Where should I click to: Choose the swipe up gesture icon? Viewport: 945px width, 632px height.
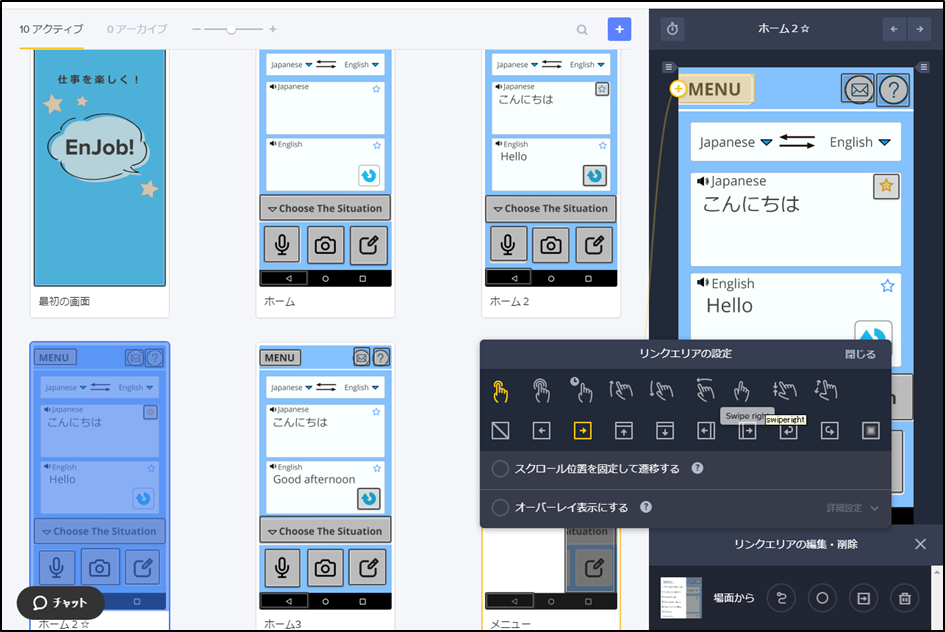coord(621,390)
